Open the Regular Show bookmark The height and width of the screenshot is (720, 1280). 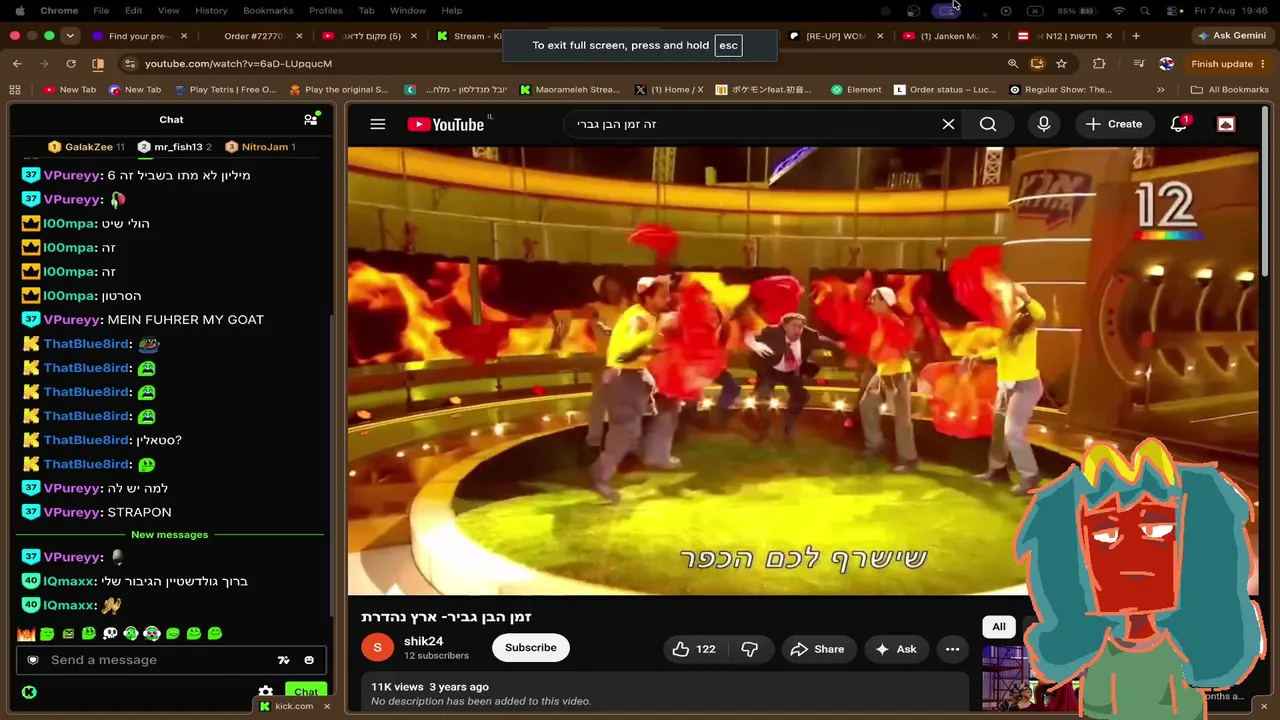coord(1061,90)
